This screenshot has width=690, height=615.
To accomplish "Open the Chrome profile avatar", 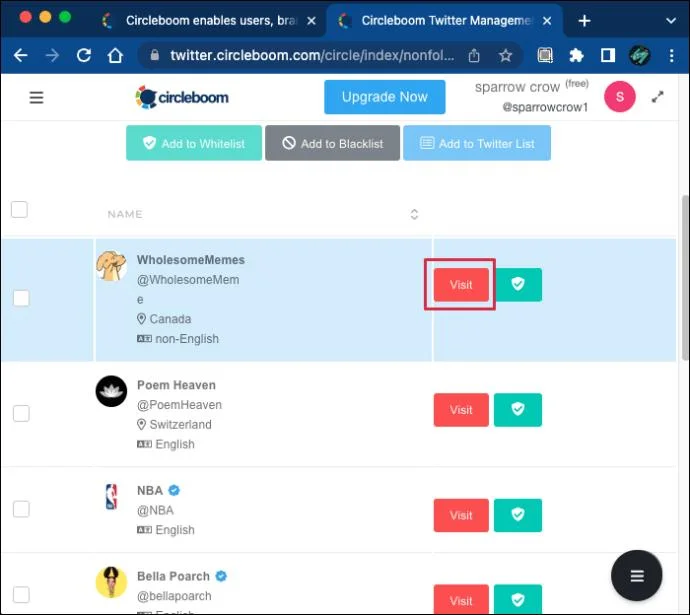I will [x=639, y=55].
